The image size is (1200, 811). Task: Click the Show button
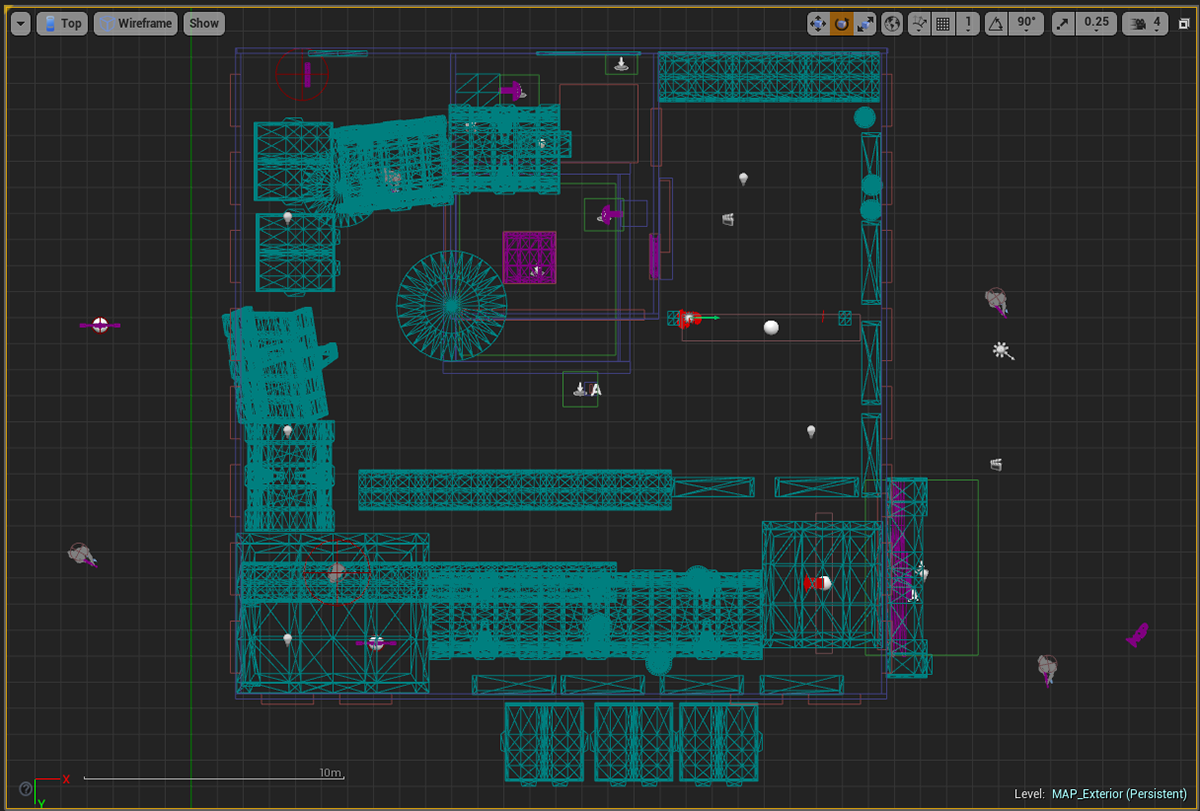(204, 23)
